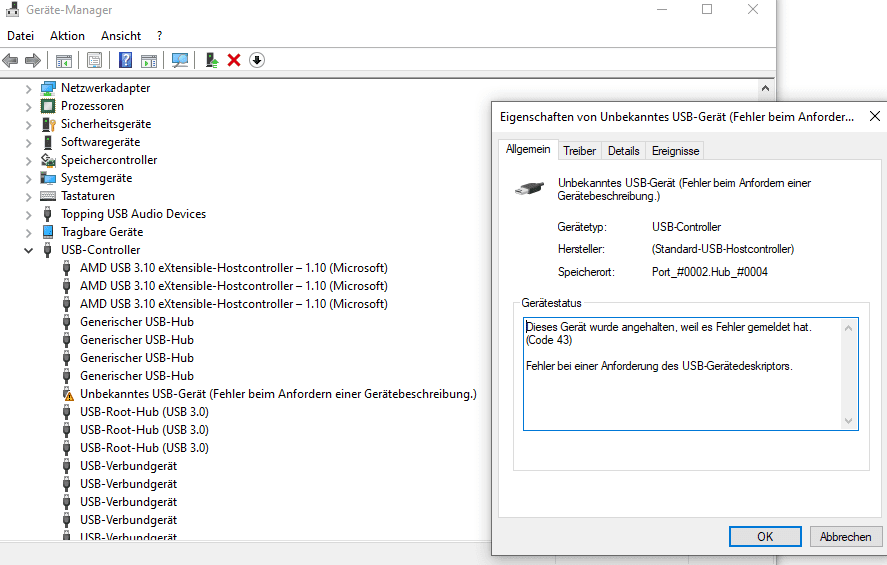
Task: Click the red X uninstall device icon
Action: pyautogui.click(x=234, y=60)
